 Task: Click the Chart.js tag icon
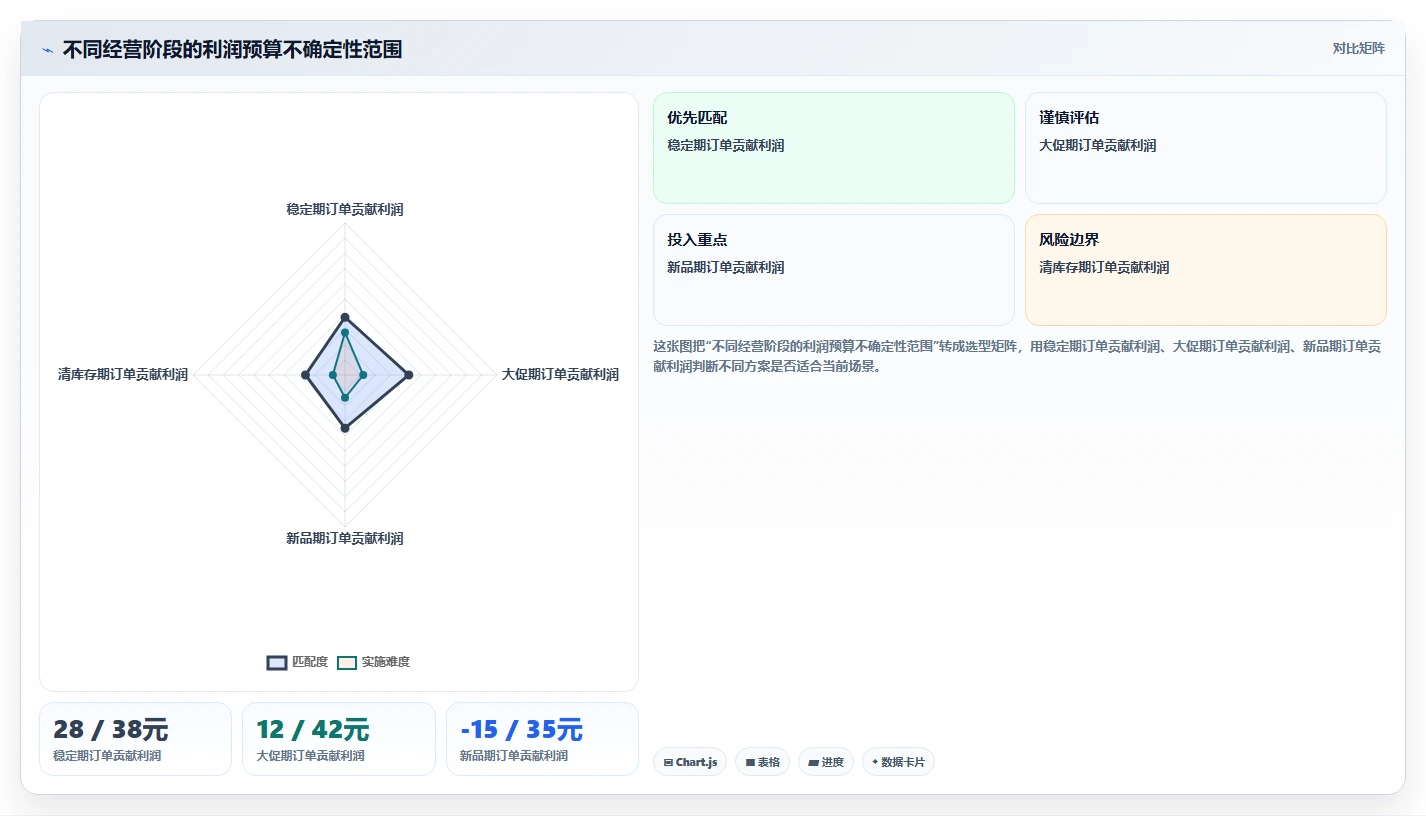pyautogui.click(x=668, y=762)
